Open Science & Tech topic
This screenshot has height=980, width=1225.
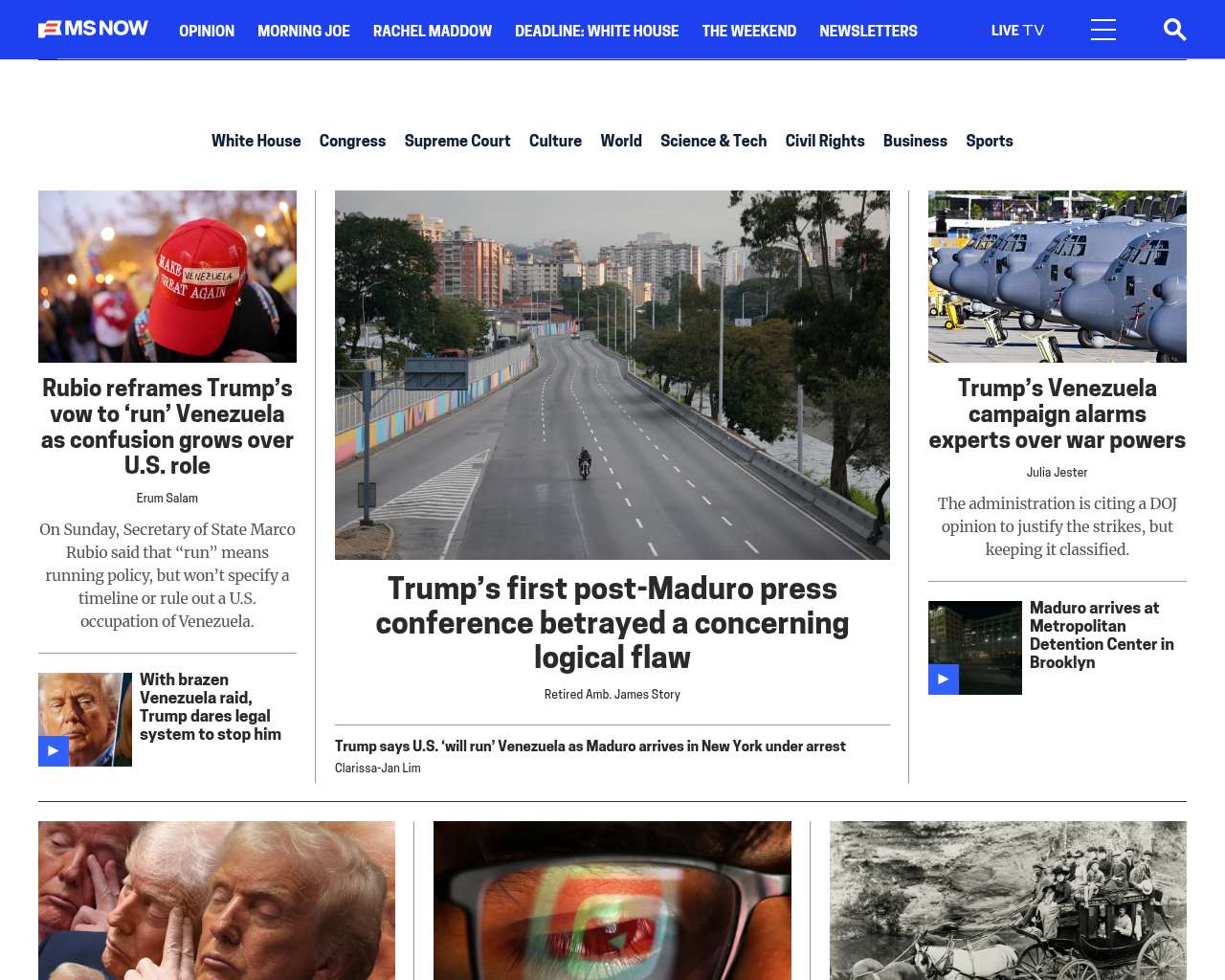(713, 141)
